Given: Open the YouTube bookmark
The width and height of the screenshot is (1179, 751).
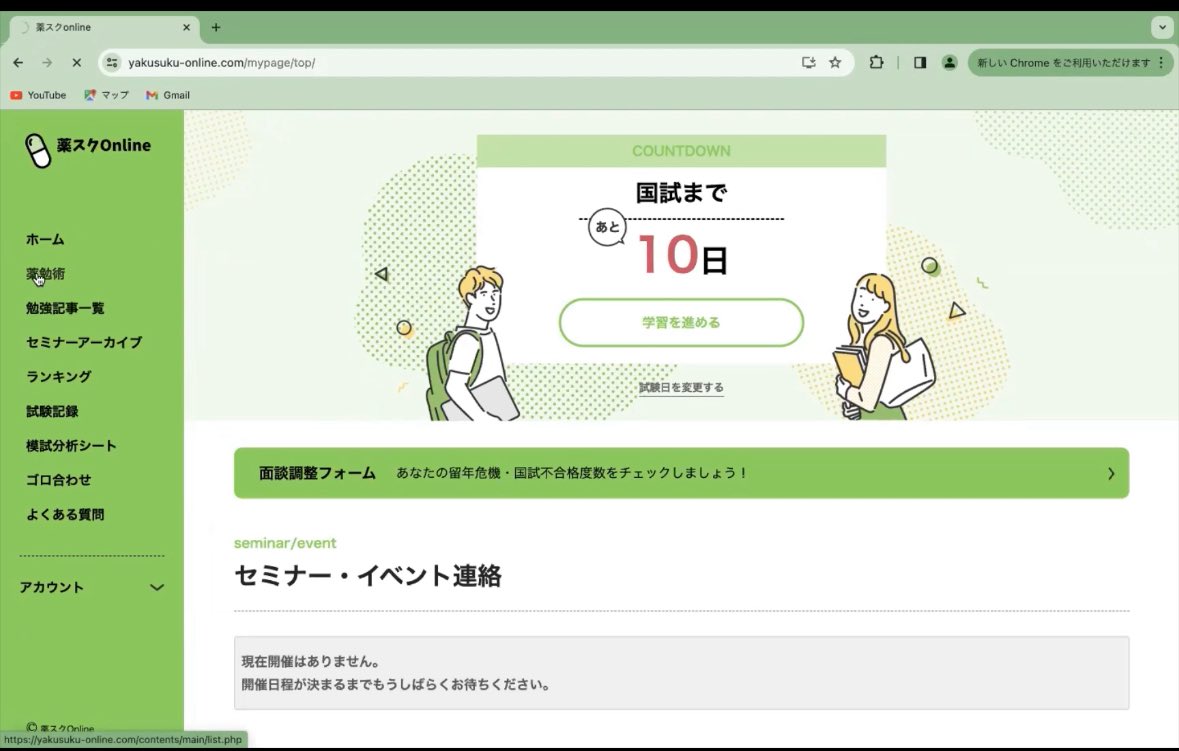Looking at the screenshot, I should (38, 95).
